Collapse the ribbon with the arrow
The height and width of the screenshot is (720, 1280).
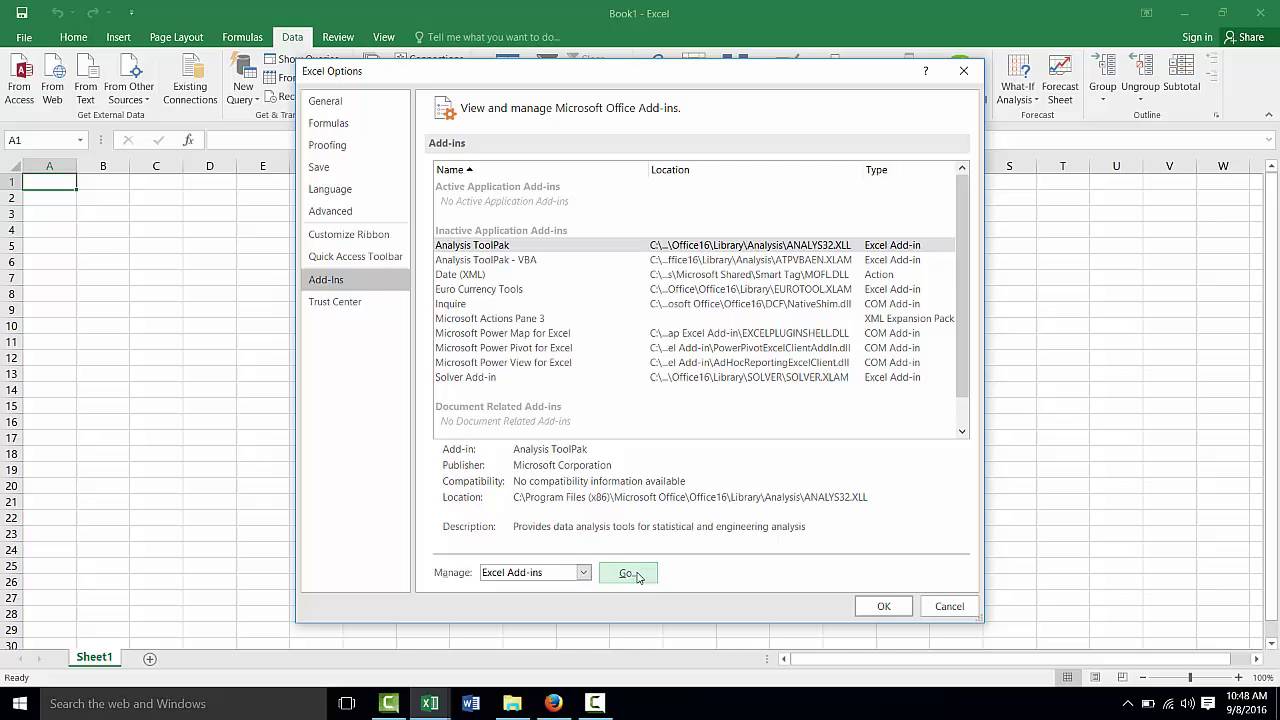1268,115
